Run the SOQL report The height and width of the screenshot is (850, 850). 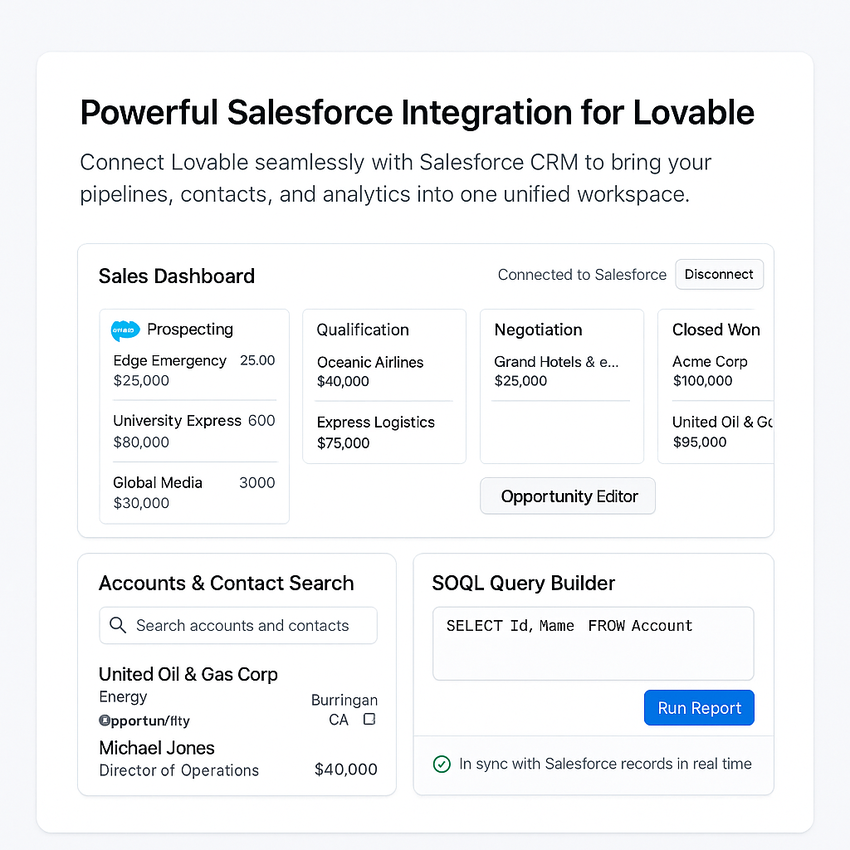pos(699,708)
